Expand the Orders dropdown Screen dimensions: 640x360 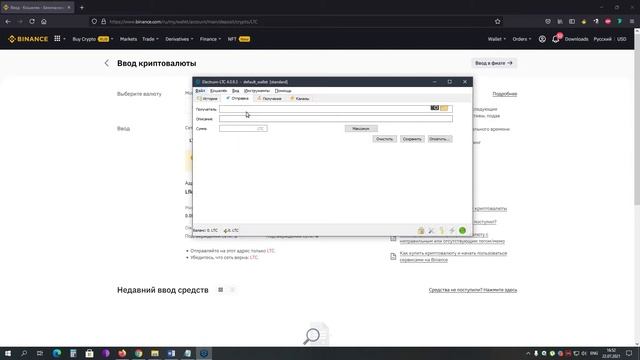coord(522,39)
